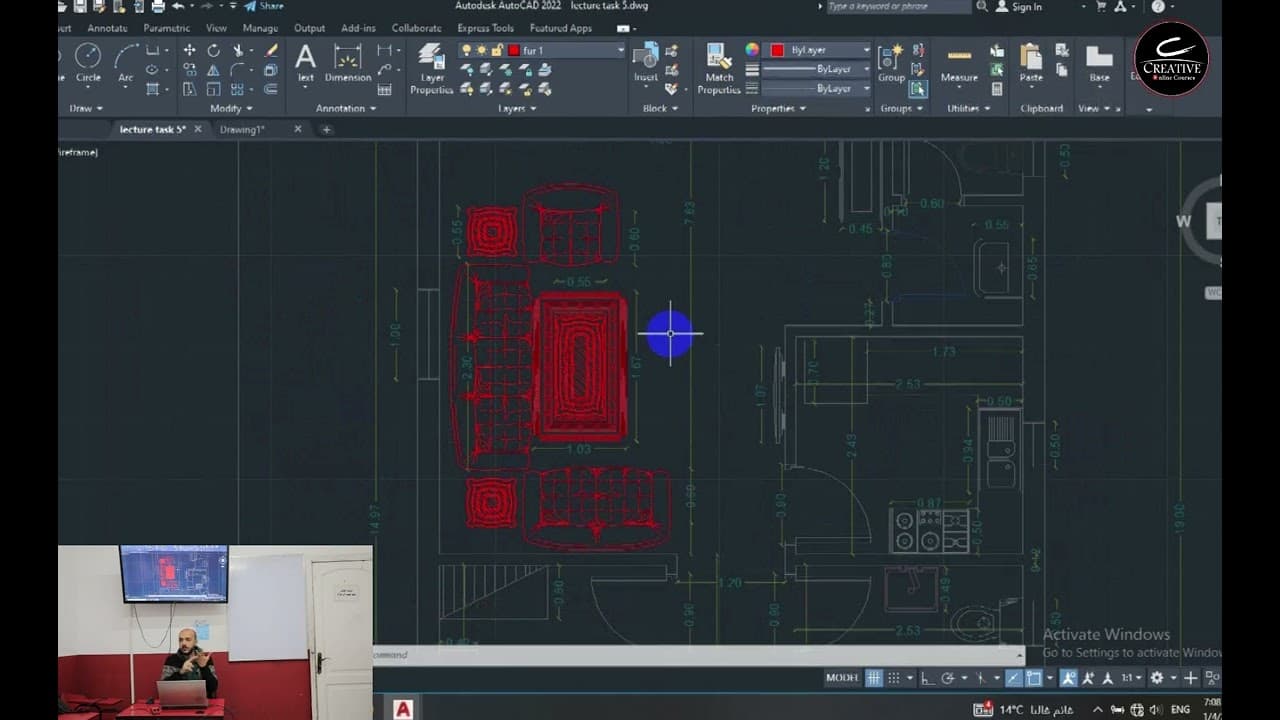Image resolution: width=1280 pixels, height=720 pixels.
Task: Toggle object snap tracking in status bar
Action: click(x=1014, y=678)
